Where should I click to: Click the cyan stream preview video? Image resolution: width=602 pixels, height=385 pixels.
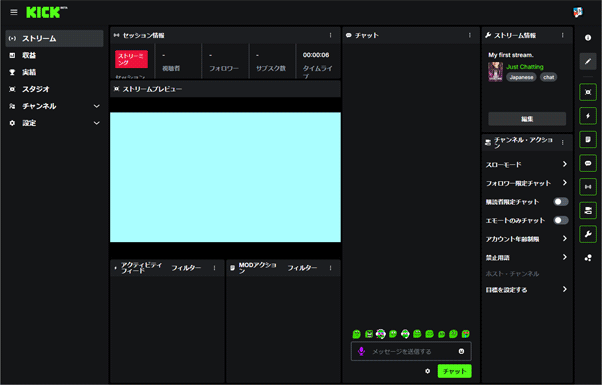(225, 177)
